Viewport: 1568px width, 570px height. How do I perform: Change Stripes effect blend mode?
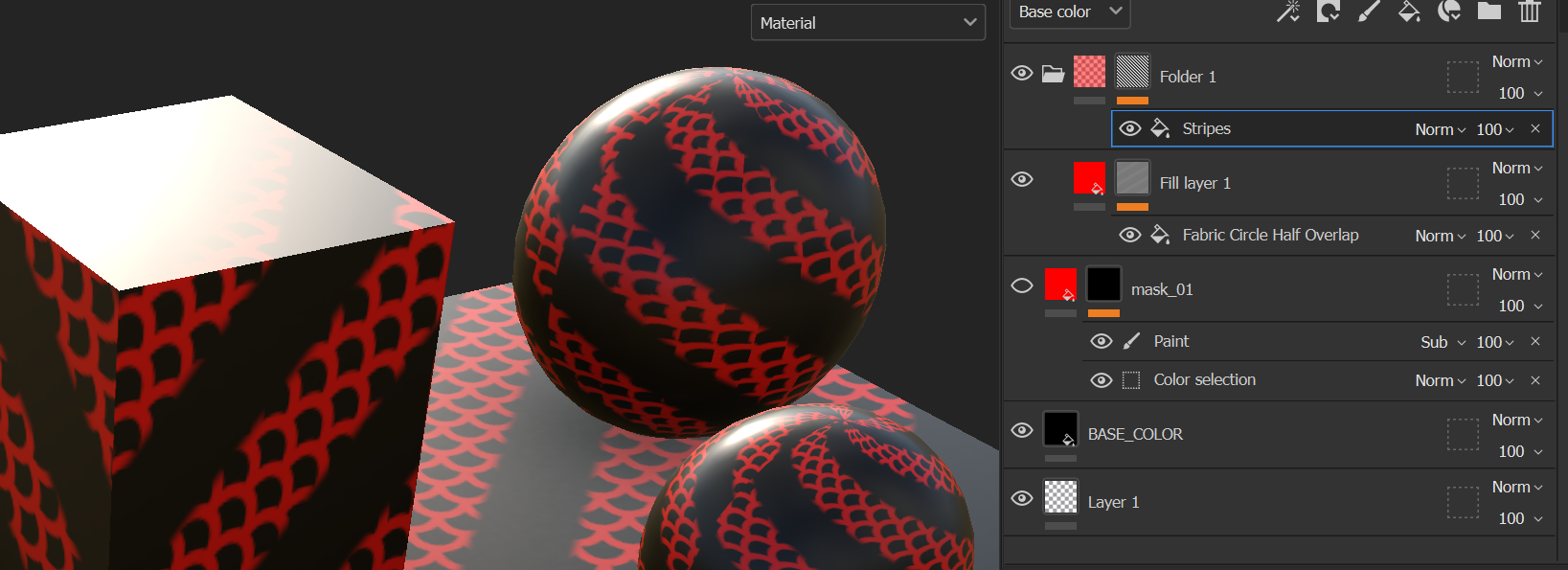click(1441, 129)
